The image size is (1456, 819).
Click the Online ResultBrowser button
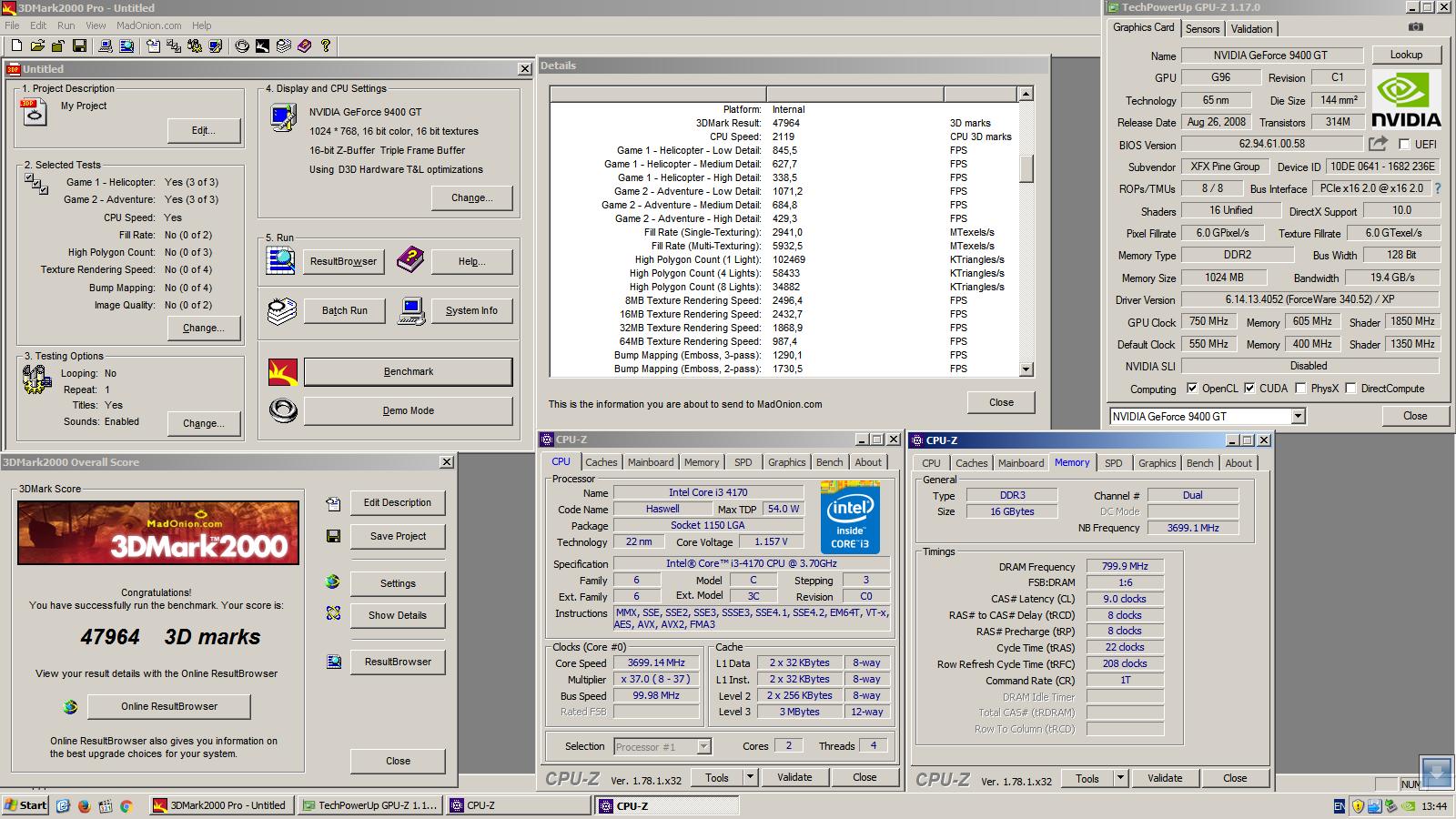(x=169, y=706)
